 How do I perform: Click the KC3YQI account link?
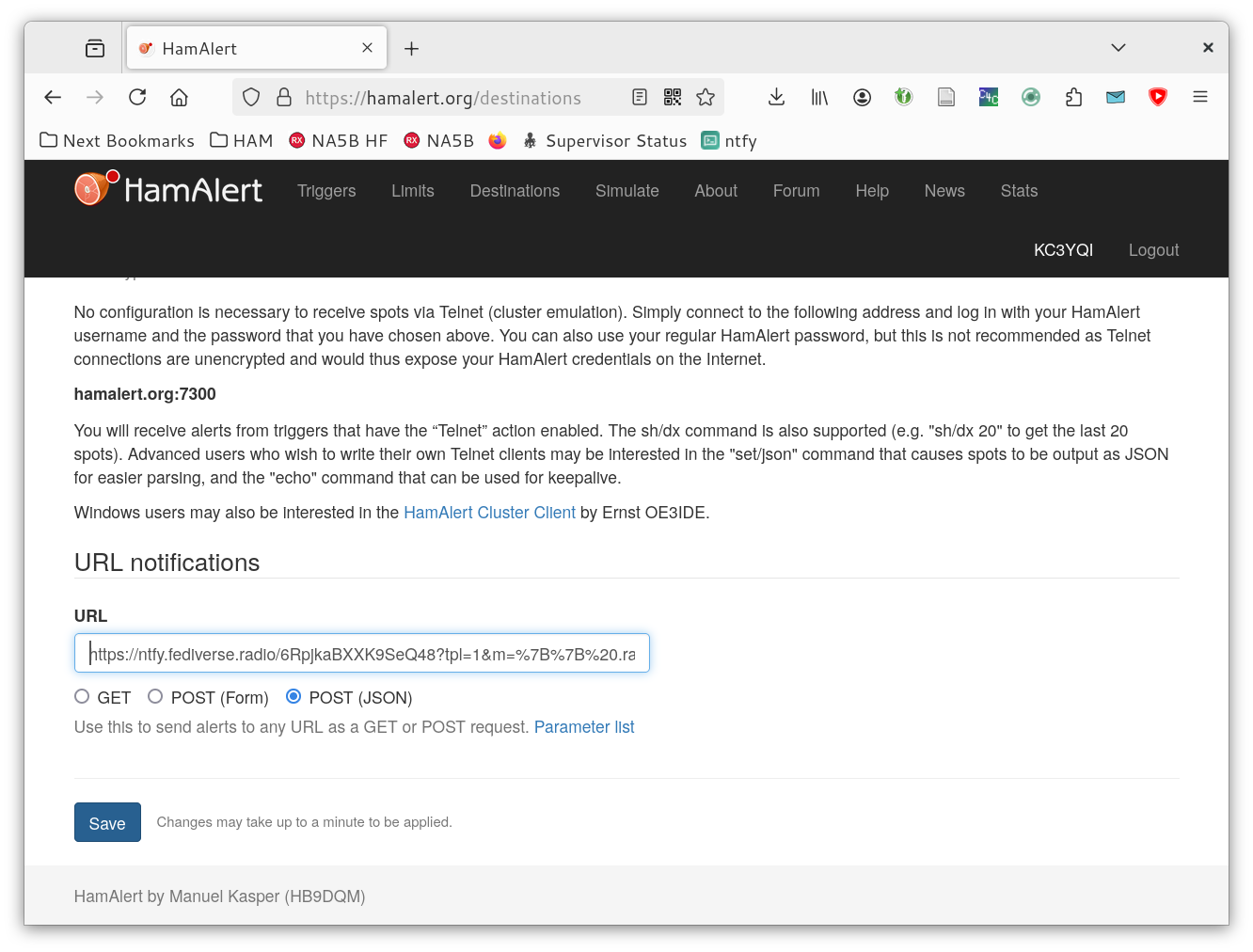(1063, 250)
